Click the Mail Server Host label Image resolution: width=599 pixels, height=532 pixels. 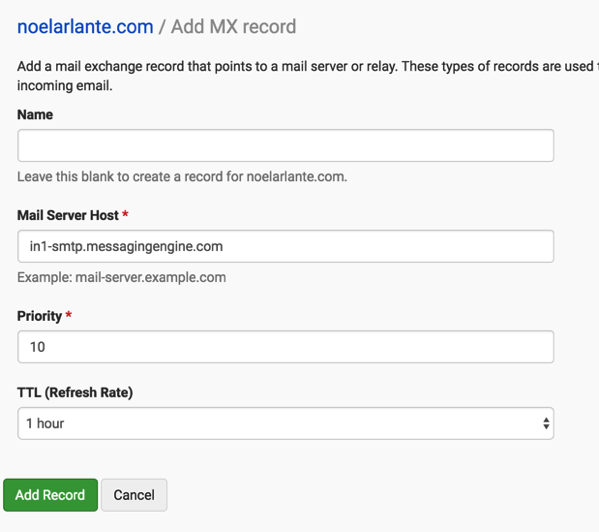tap(68, 215)
